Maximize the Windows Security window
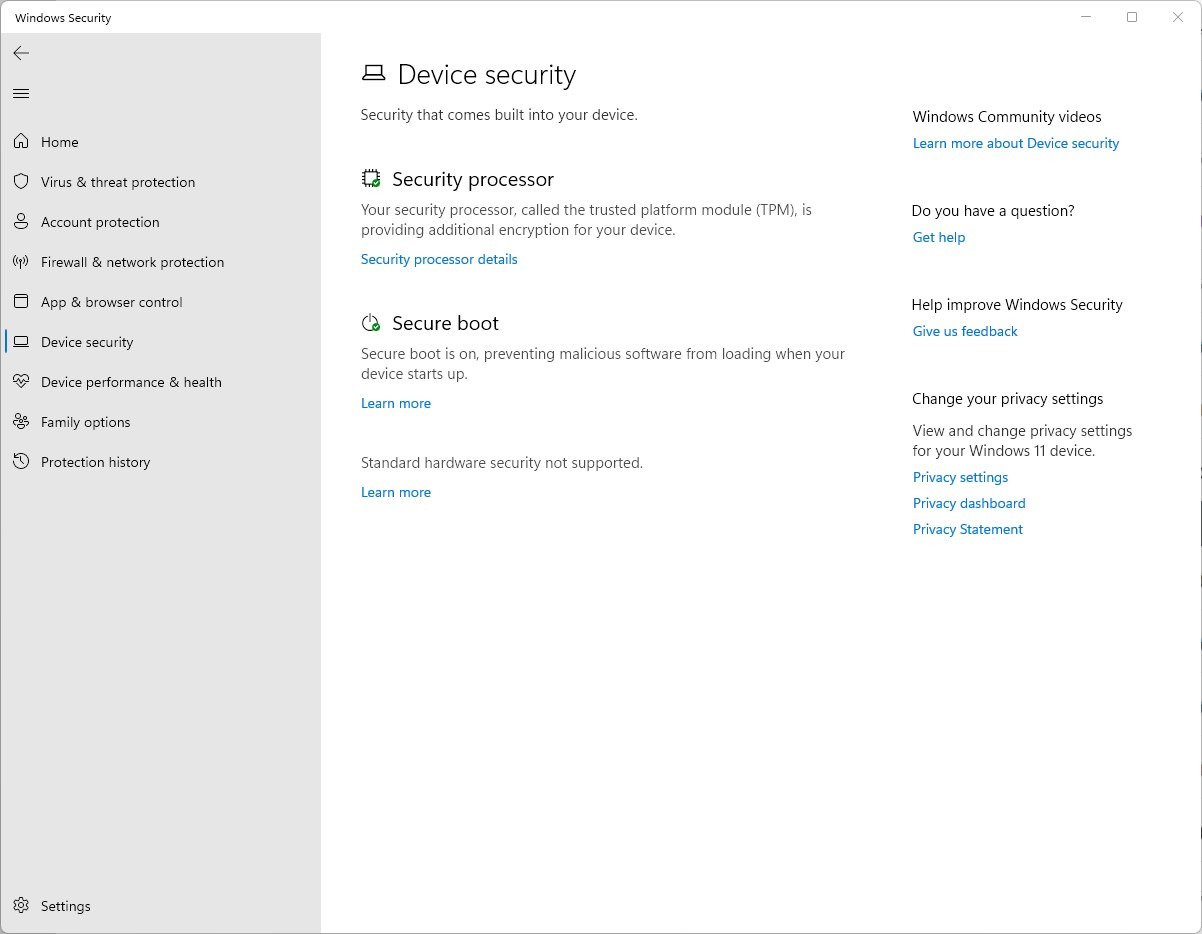1202x934 pixels. tap(1132, 17)
